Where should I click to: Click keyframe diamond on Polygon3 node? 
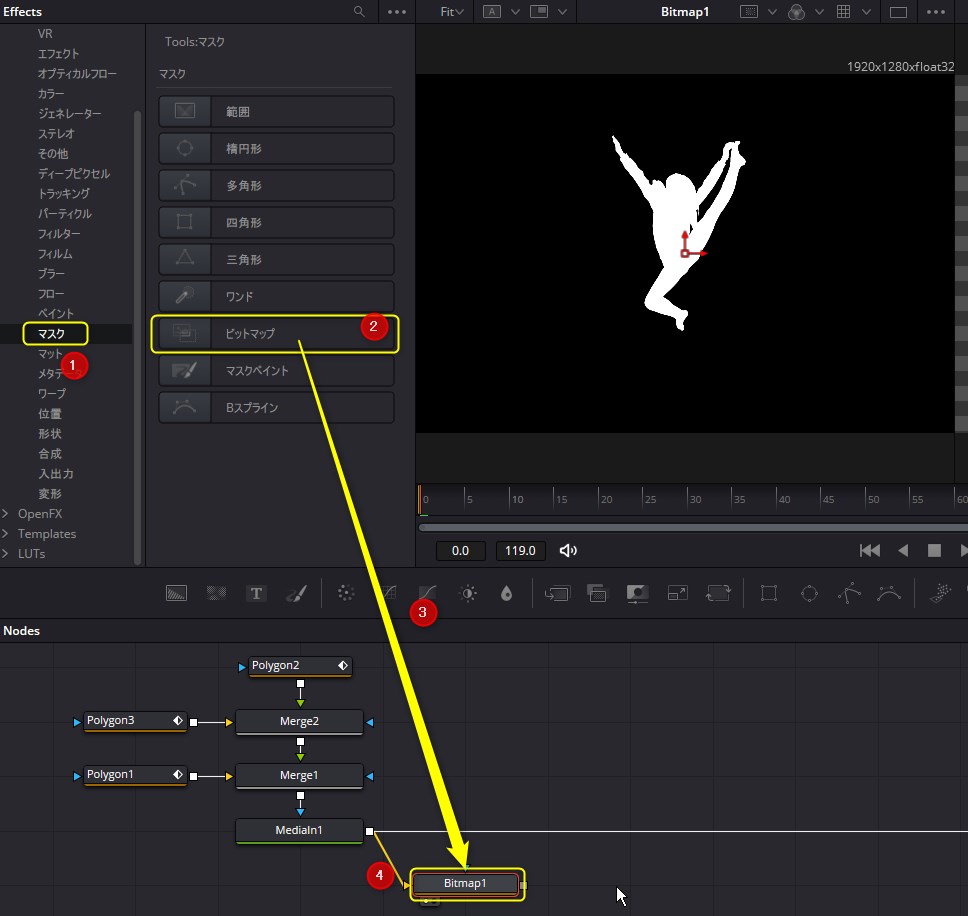click(178, 720)
